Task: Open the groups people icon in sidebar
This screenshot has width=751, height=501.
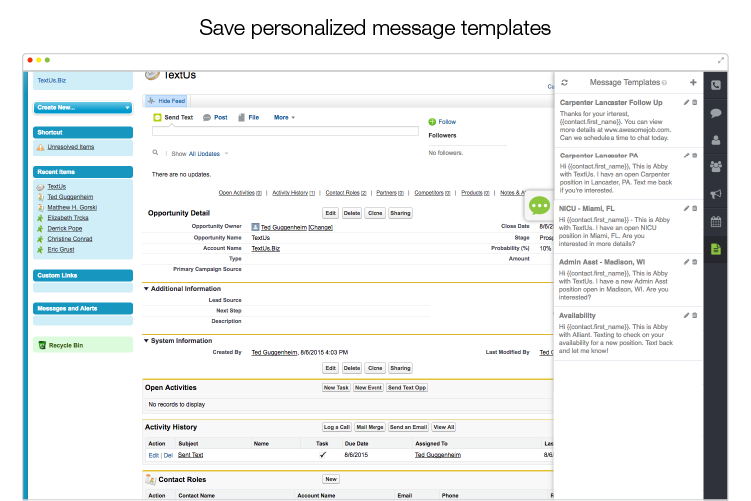Action: 716,167
